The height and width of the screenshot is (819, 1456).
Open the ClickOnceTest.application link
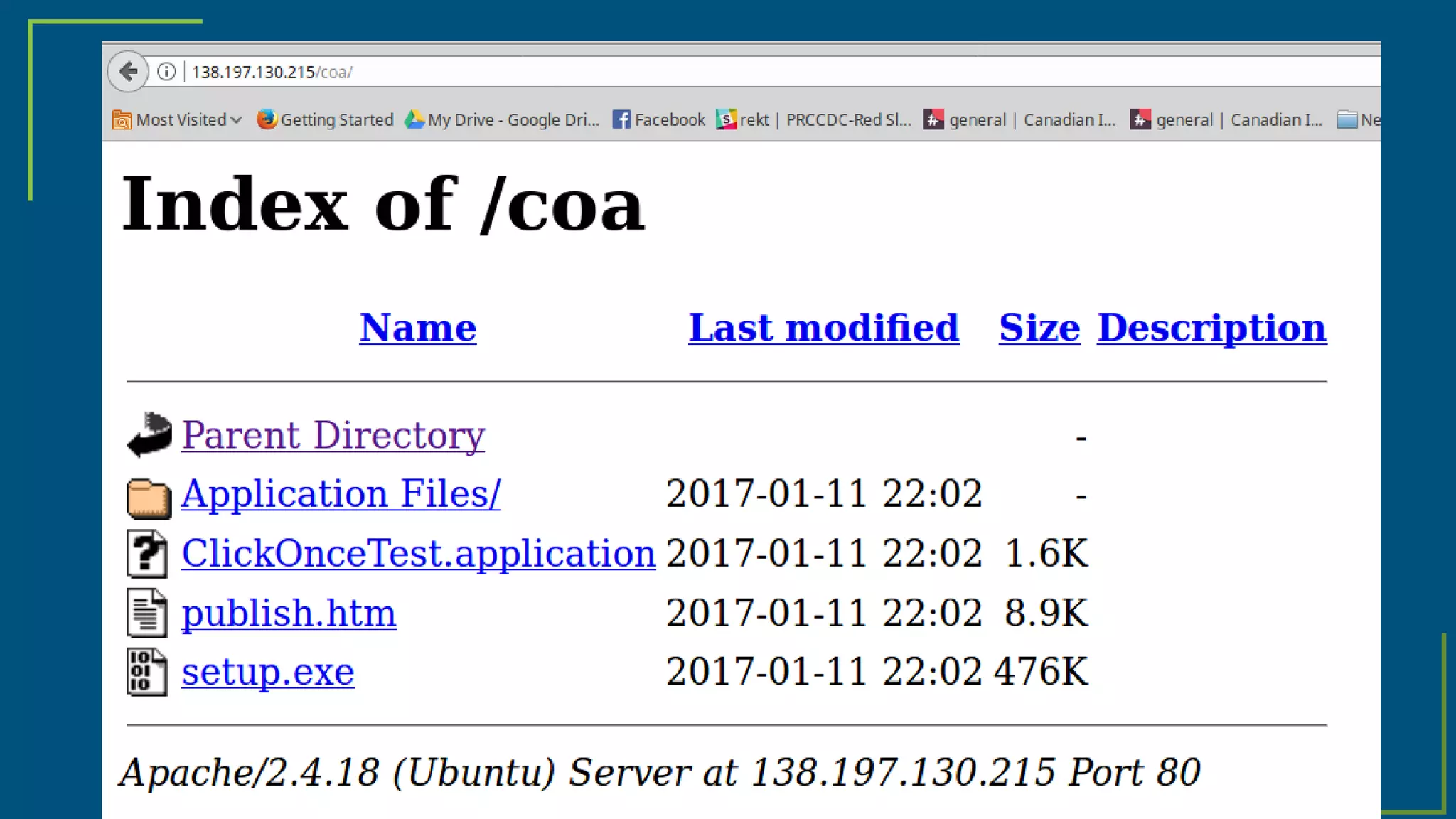click(x=418, y=554)
